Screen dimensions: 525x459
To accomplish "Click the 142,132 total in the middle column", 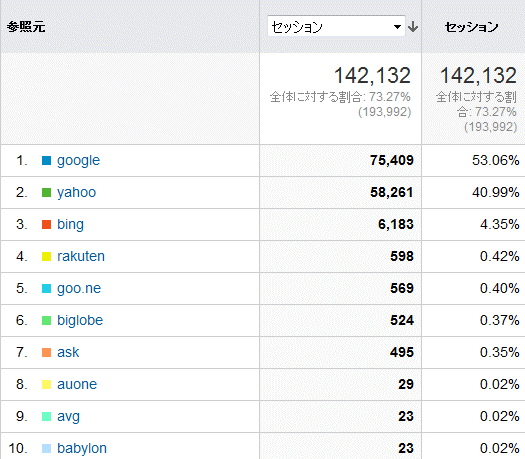I will (372, 76).
